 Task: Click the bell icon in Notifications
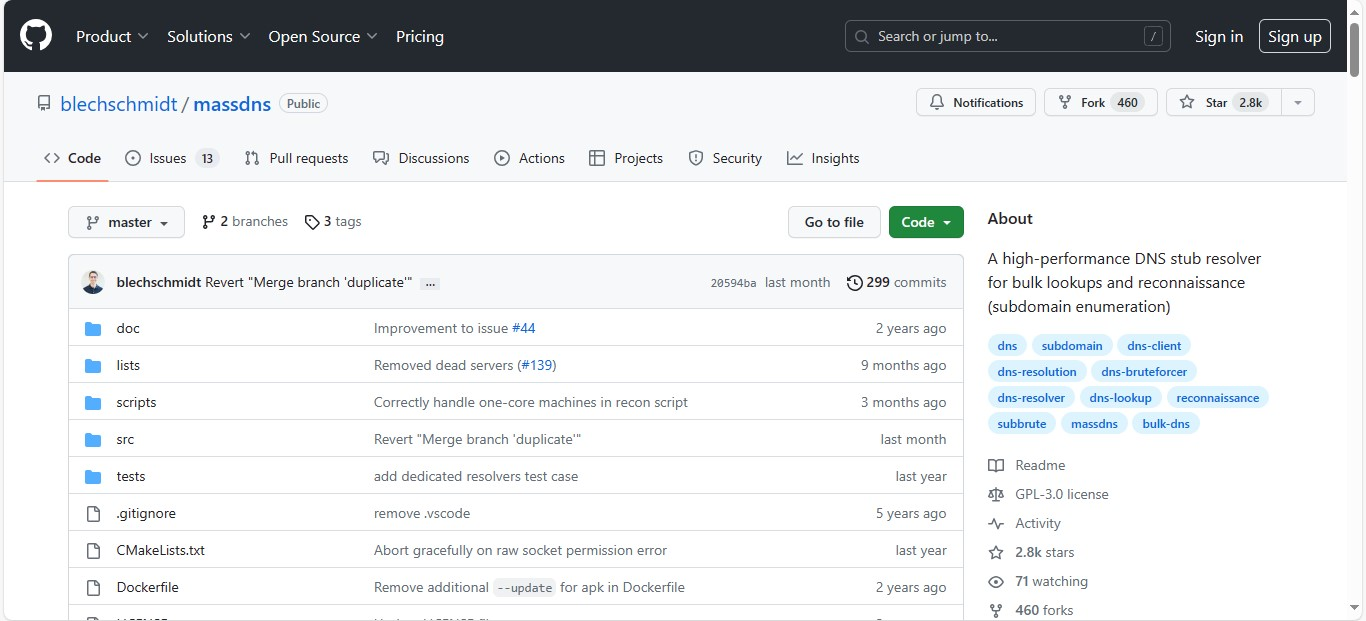937,102
